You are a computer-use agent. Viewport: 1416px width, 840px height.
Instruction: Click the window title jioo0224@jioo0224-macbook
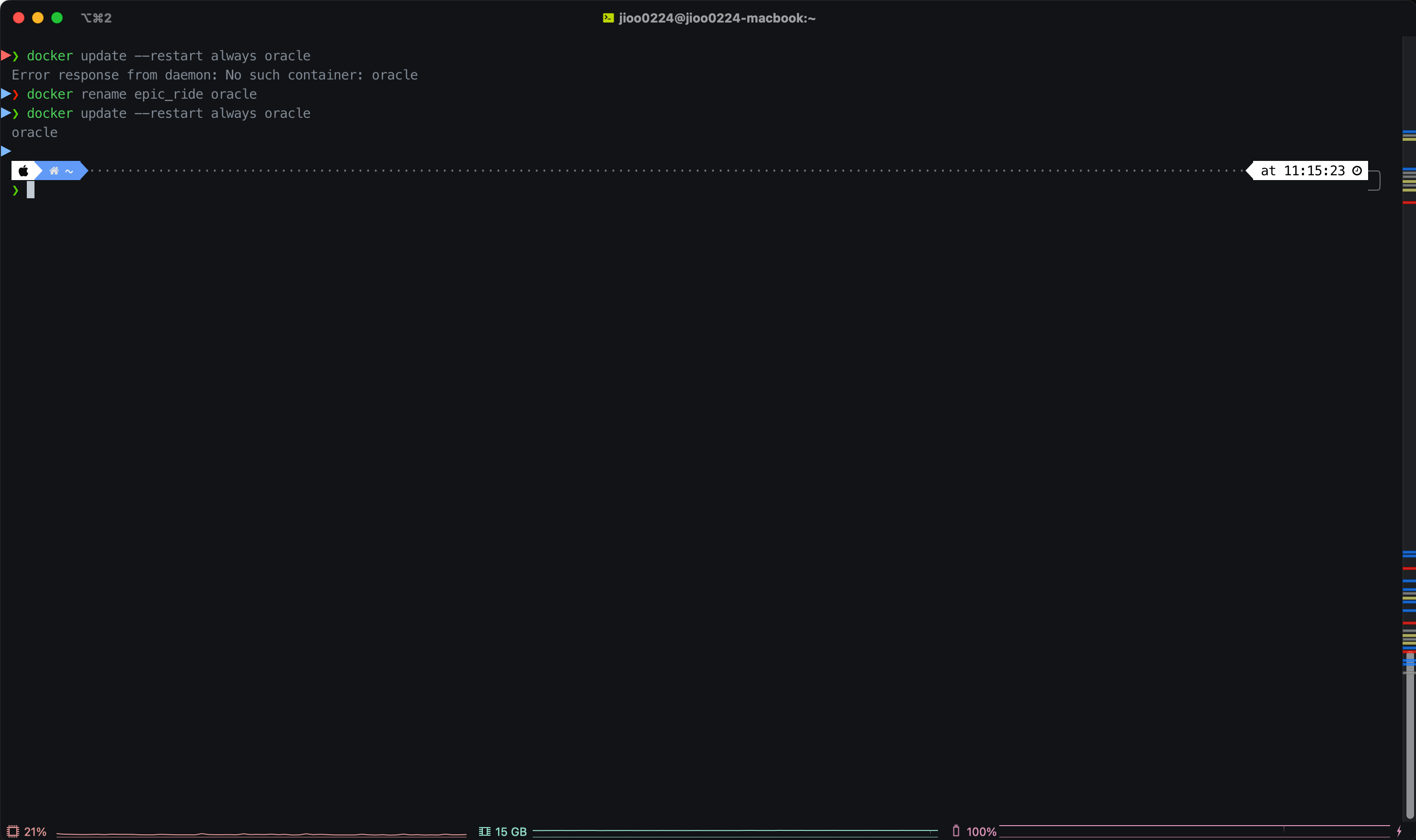[717, 18]
